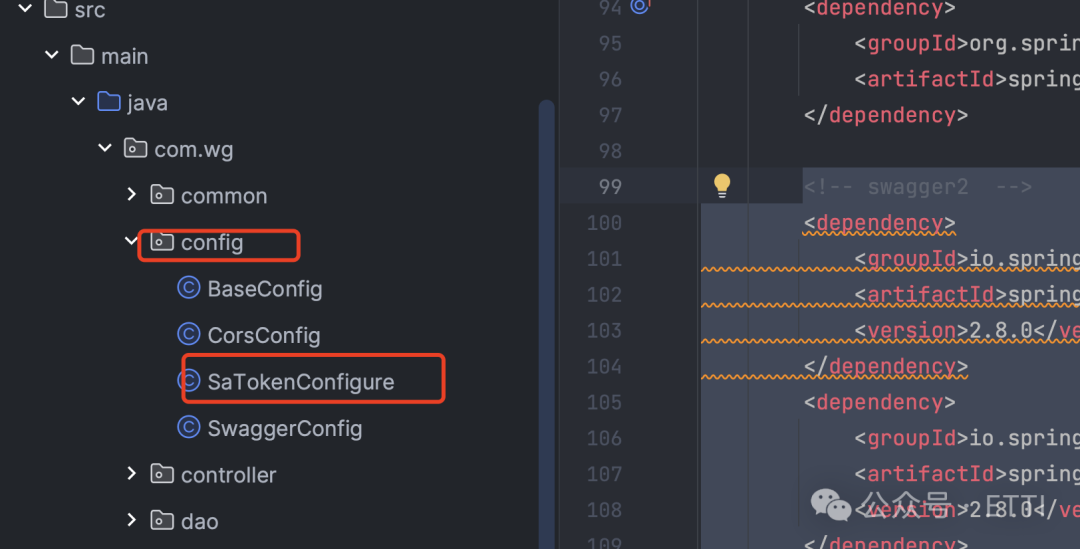Click the yellow lightbulb intention icon
Screen dimensions: 1080x549
coord(722,186)
